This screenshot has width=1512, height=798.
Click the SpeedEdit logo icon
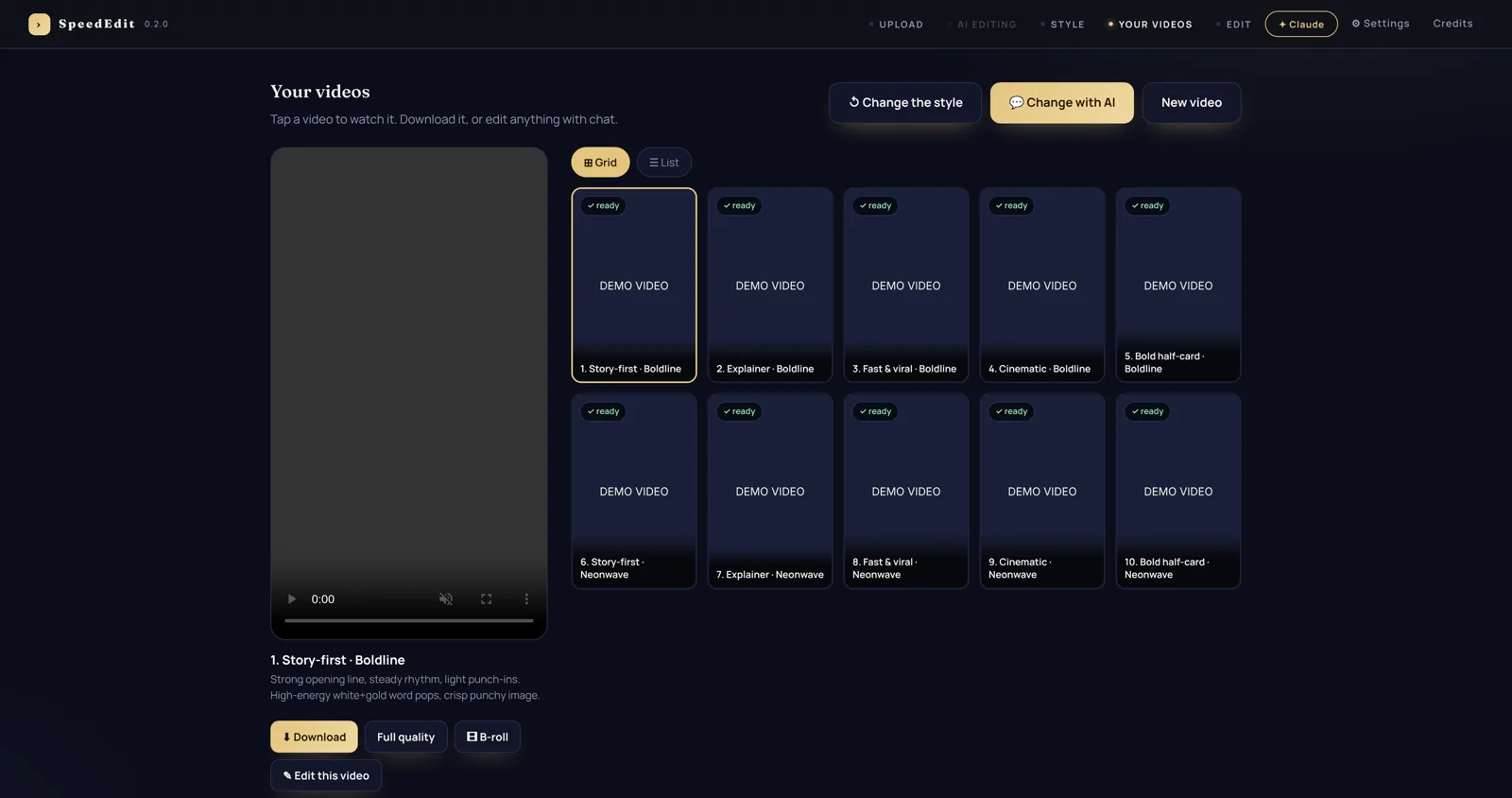point(39,24)
